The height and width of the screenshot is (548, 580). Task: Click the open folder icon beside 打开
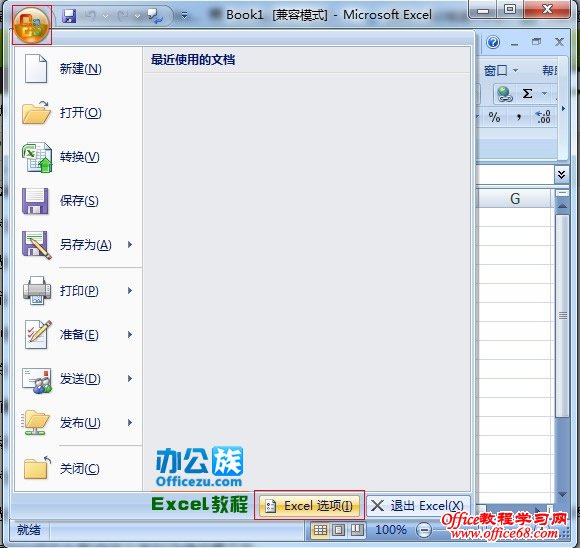[x=36, y=112]
